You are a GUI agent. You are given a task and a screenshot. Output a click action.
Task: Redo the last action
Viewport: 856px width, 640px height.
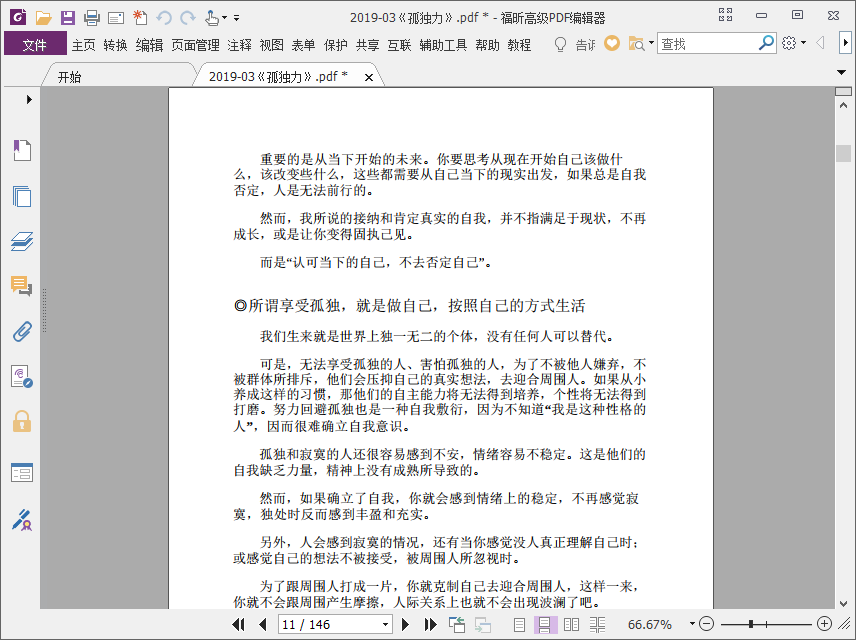coord(188,18)
